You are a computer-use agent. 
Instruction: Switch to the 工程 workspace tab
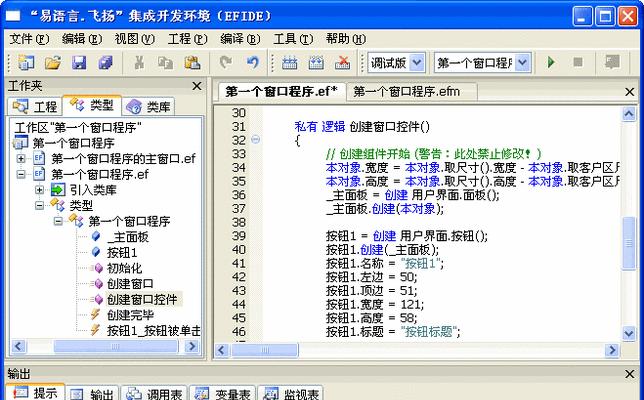pyautogui.click(x=35, y=107)
